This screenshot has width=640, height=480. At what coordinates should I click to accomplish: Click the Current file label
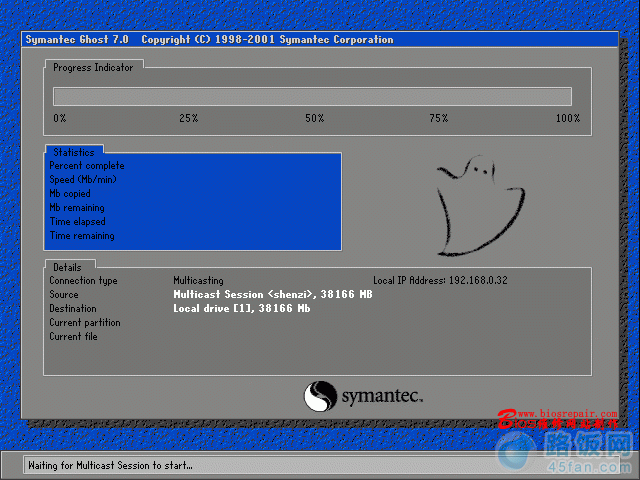tap(73, 336)
